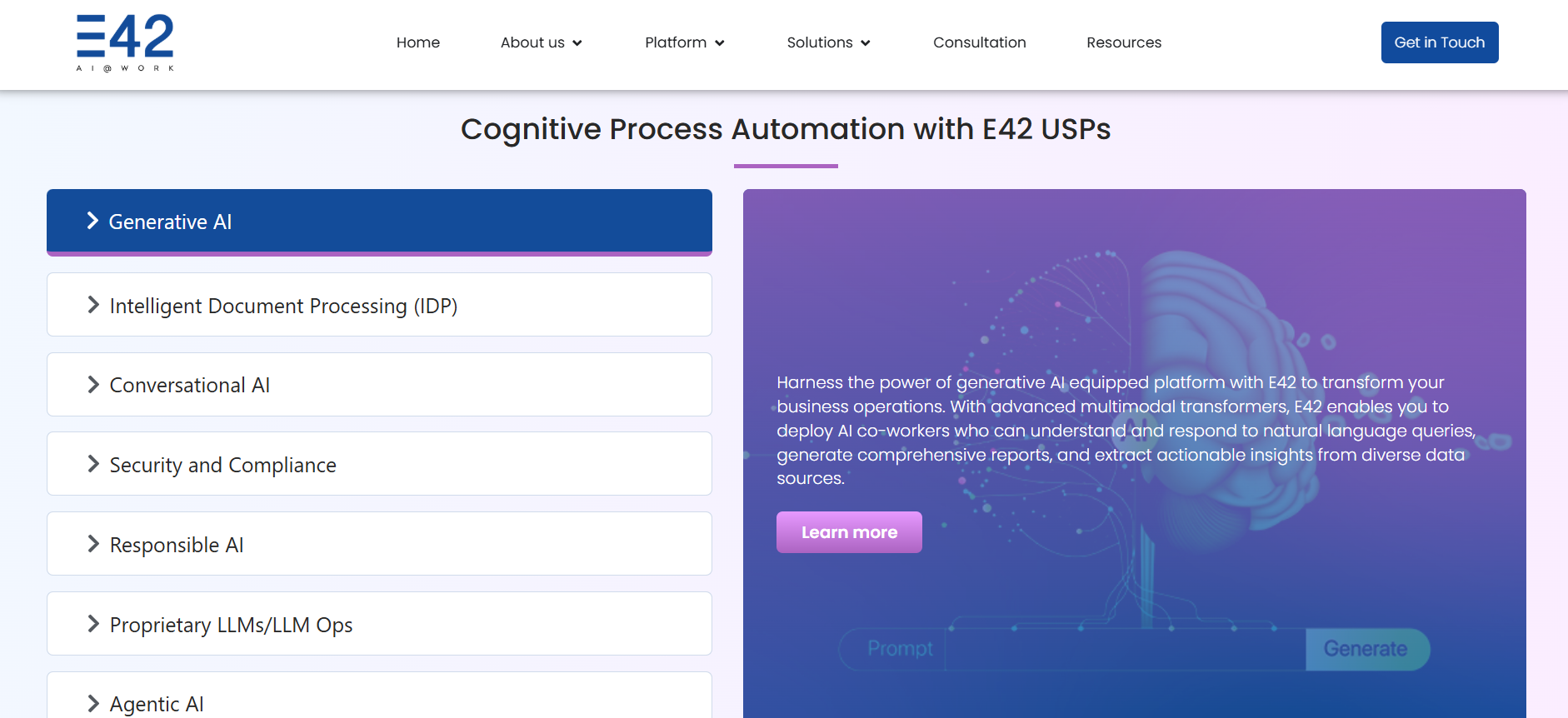Click the 'Harness the power of generative AI' paragraph
This screenshot has width=1568, height=718.
[1126, 430]
